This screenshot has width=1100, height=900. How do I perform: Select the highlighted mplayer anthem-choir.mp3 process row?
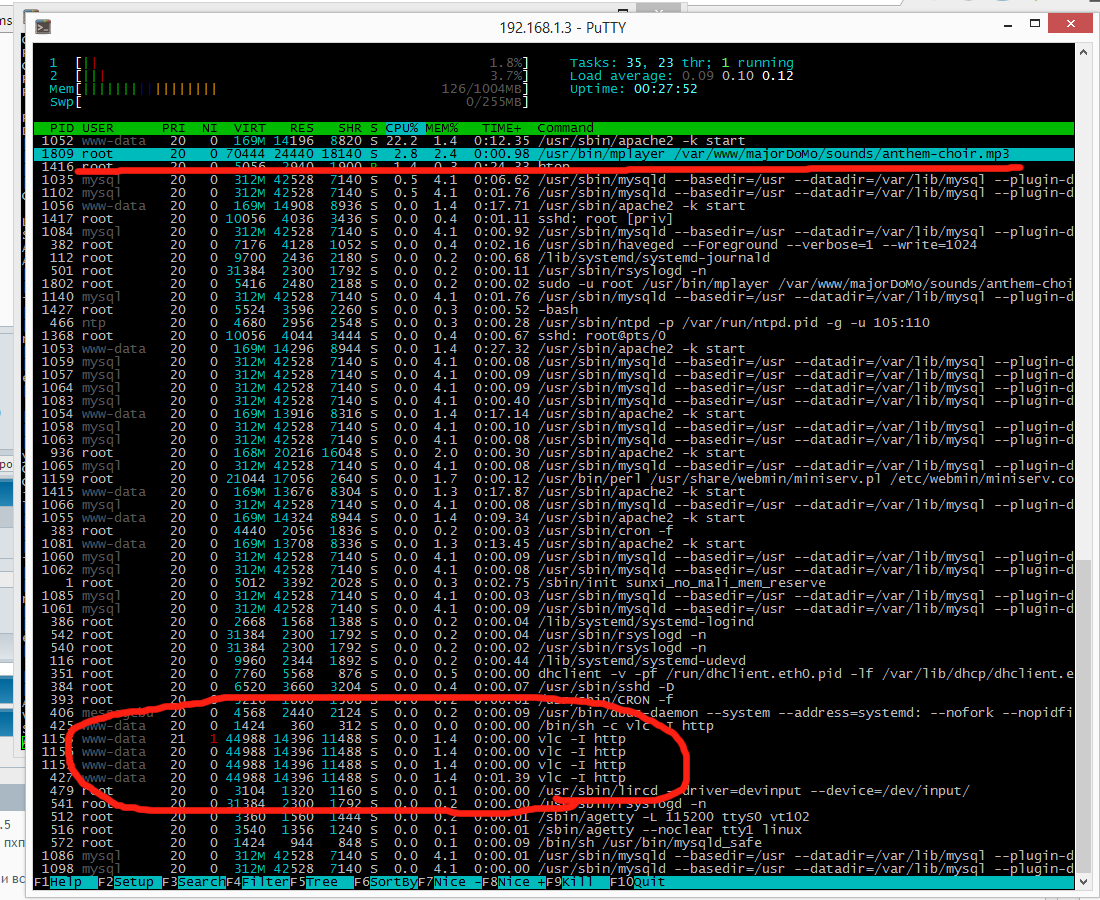click(500, 153)
